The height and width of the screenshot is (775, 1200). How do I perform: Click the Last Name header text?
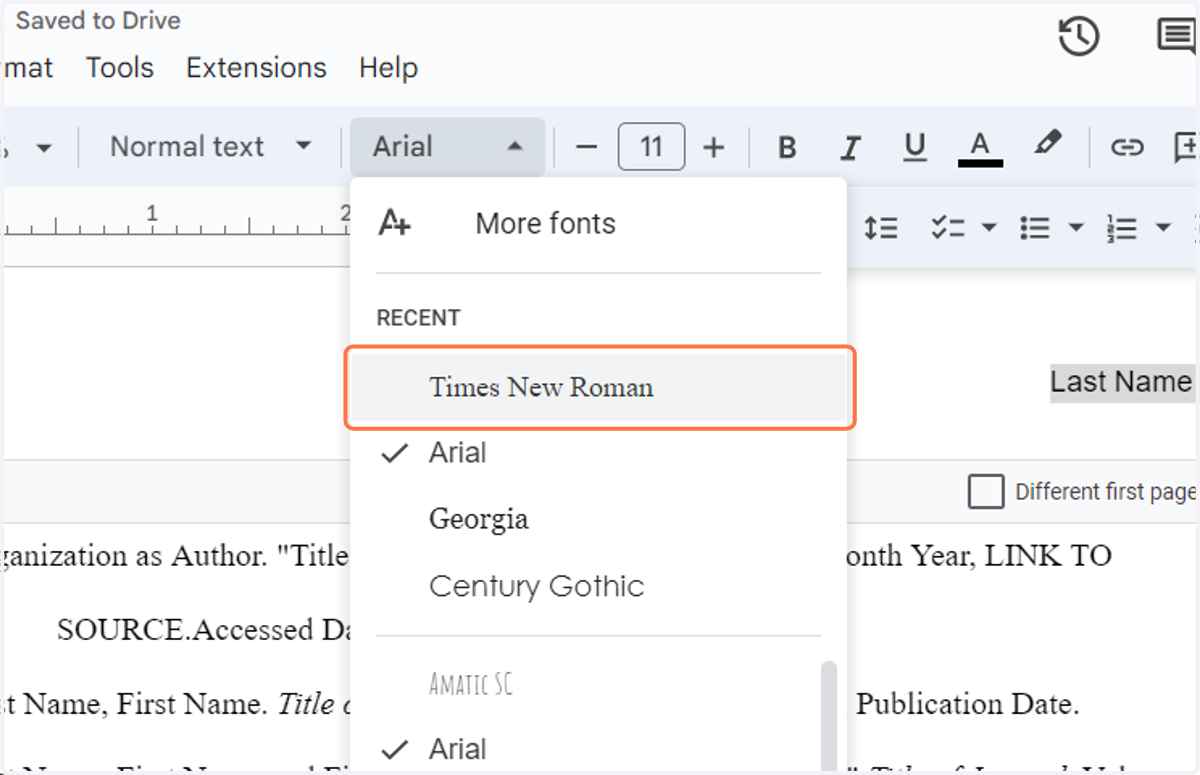pos(1121,382)
